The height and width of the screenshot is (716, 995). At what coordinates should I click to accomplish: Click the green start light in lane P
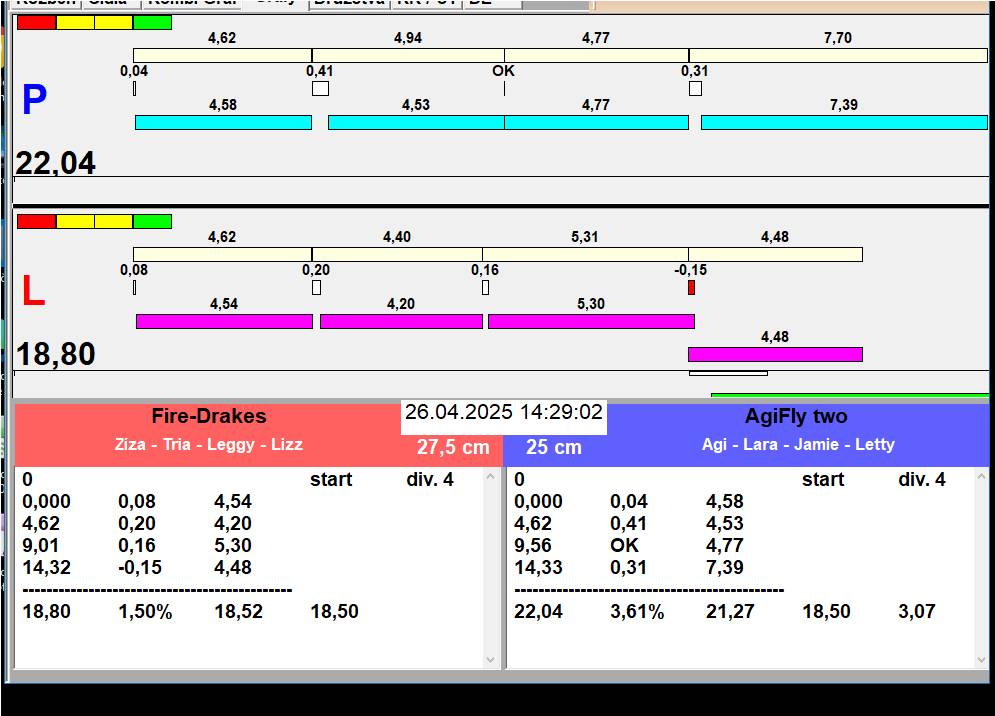(152, 22)
